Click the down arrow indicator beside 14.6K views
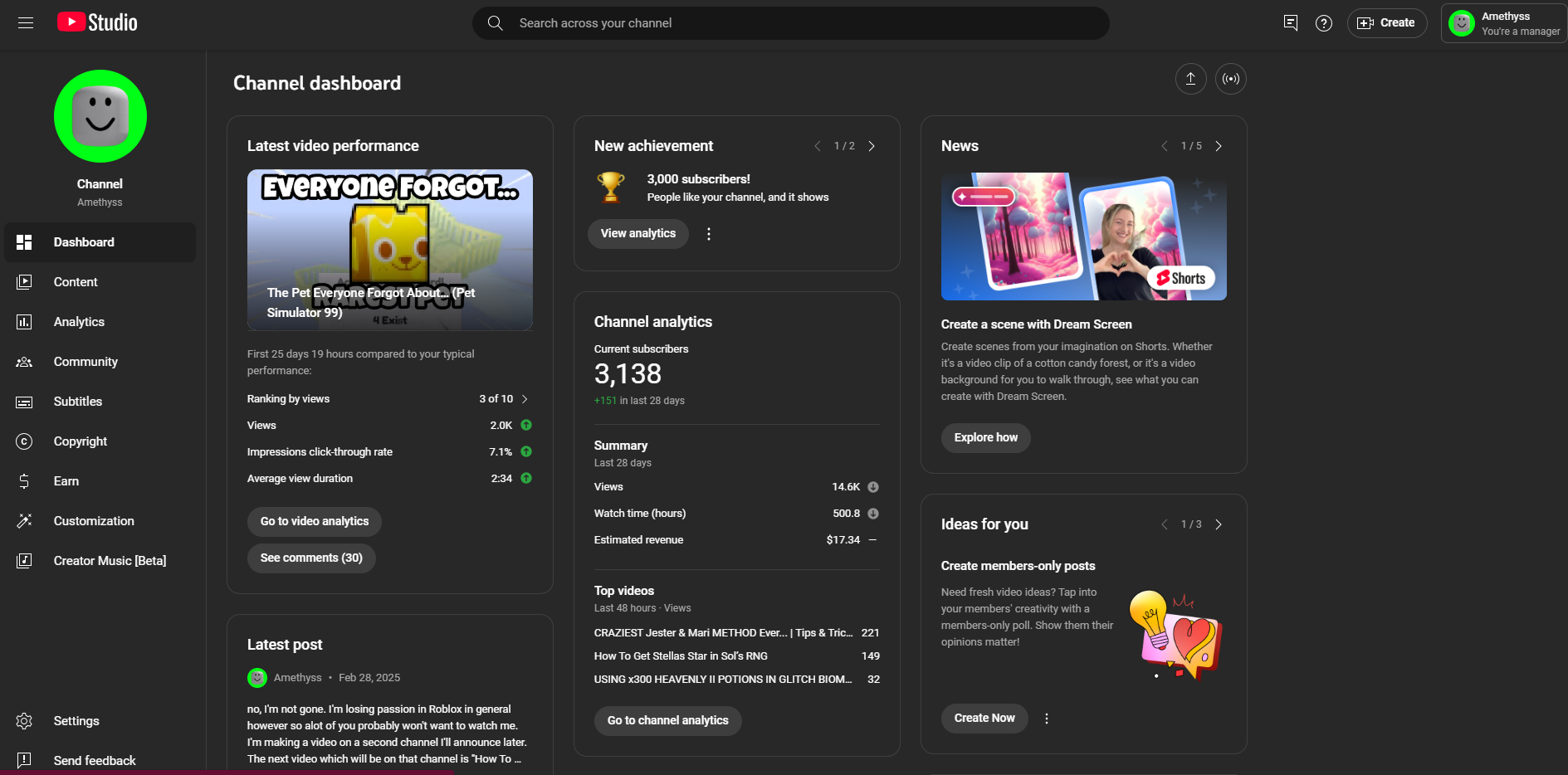 (x=873, y=487)
